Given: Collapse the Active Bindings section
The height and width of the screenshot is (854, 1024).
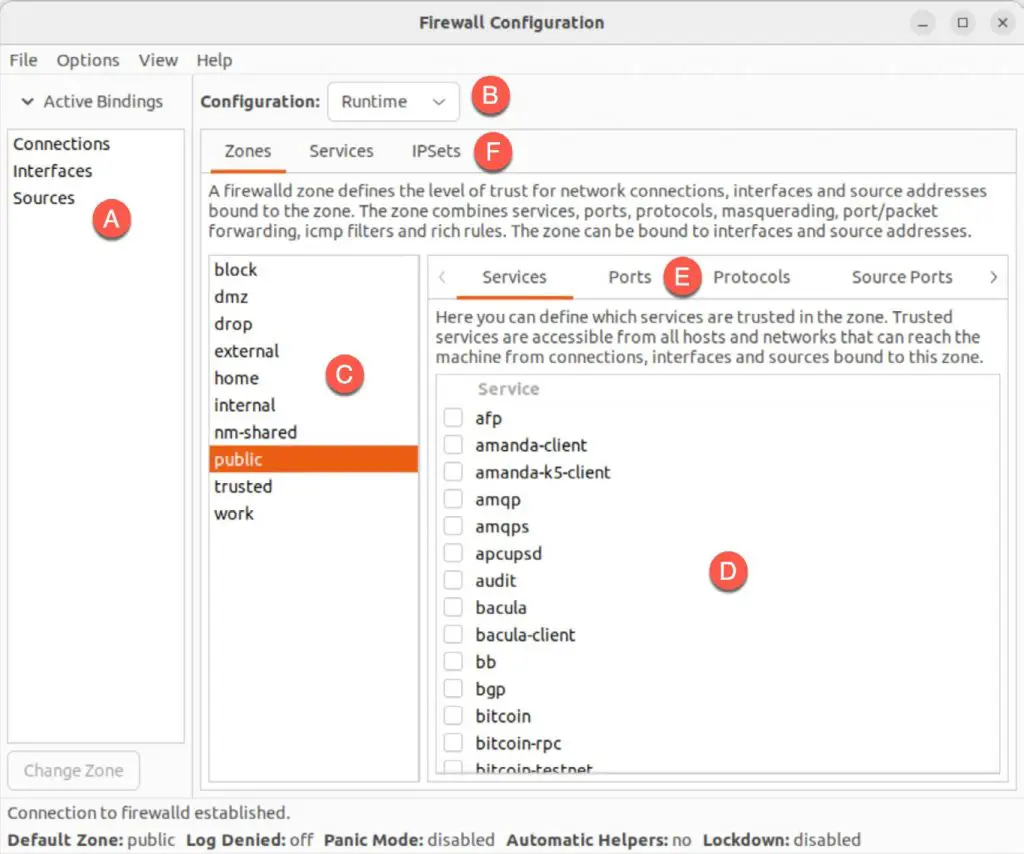Looking at the screenshot, I should coord(95,101).
